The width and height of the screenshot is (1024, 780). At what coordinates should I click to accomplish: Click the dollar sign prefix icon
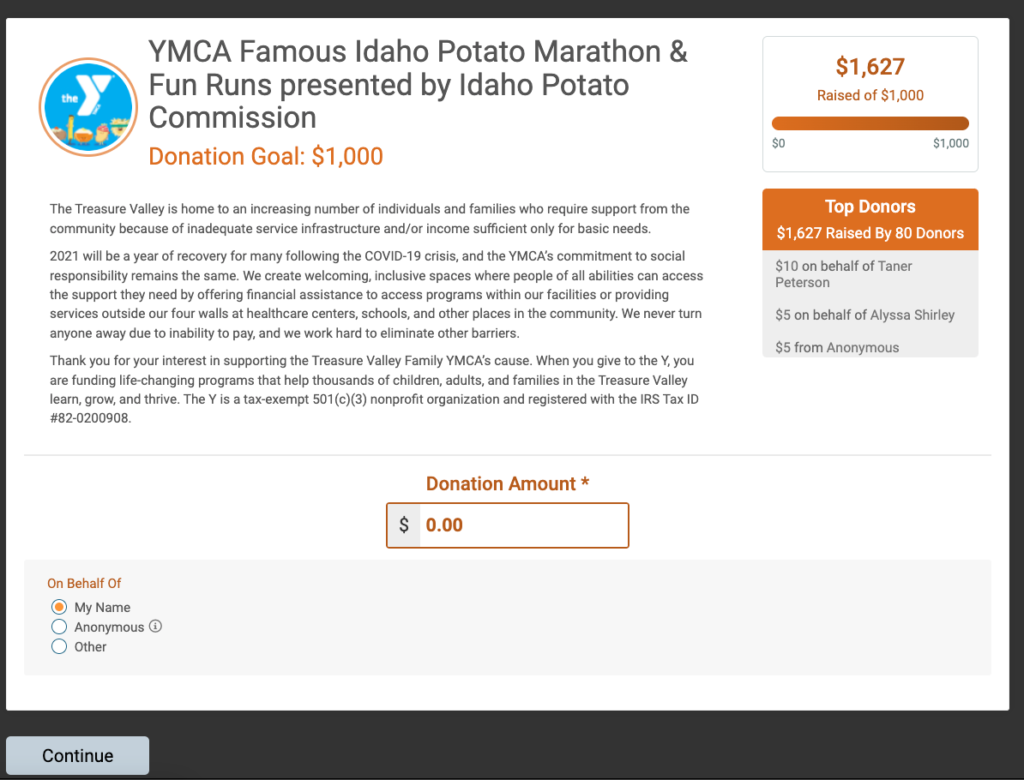pos(404,525)
